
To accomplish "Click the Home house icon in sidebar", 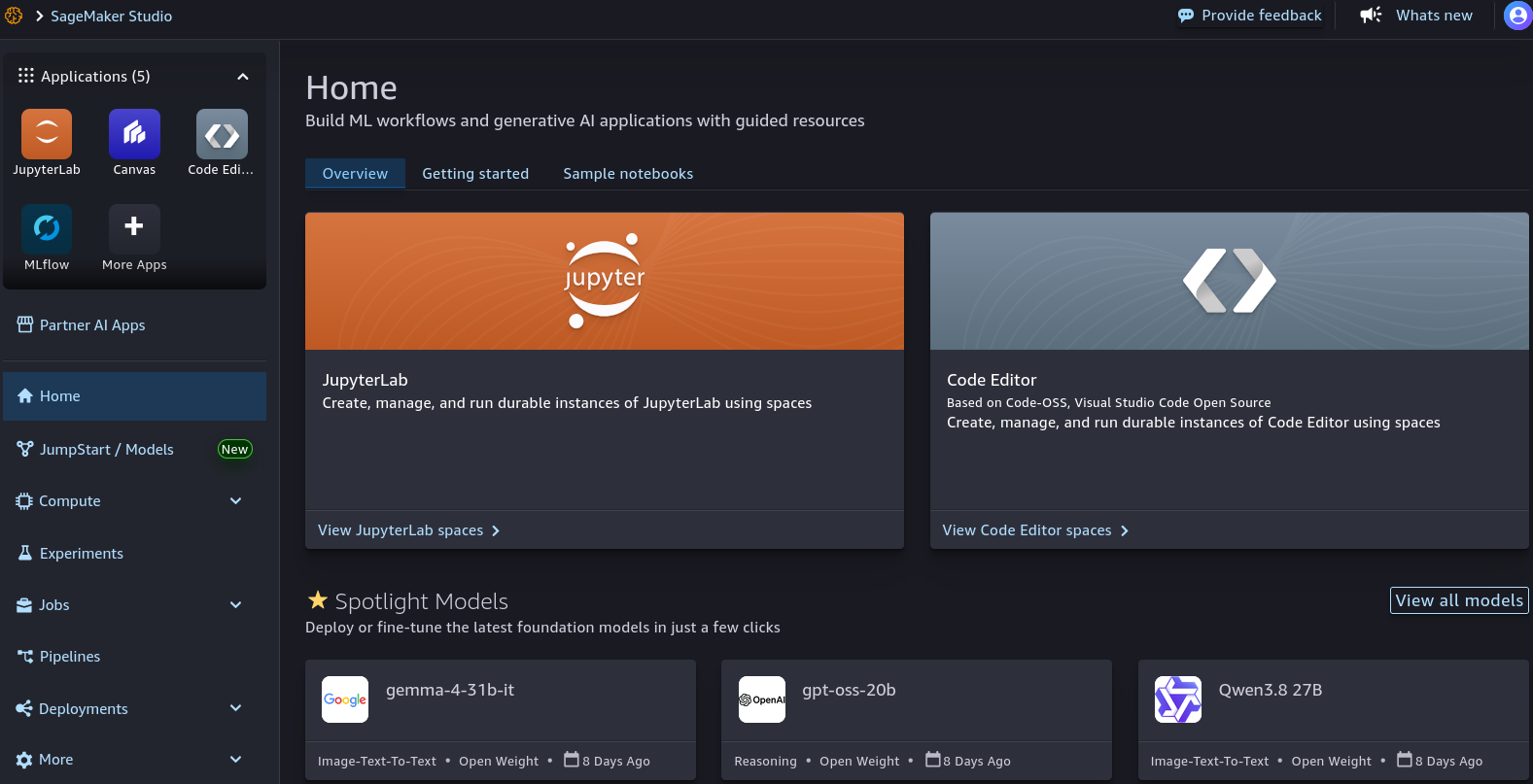I will pos(25,396).
